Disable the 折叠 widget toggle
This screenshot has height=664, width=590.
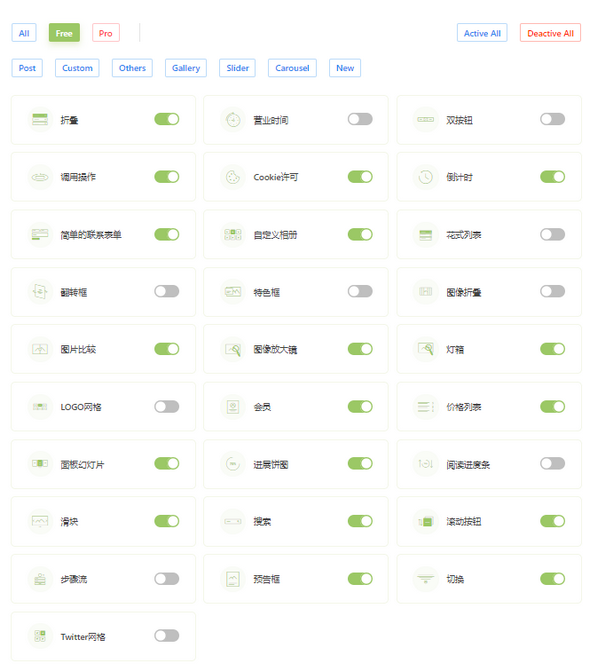tap(167, 119)
